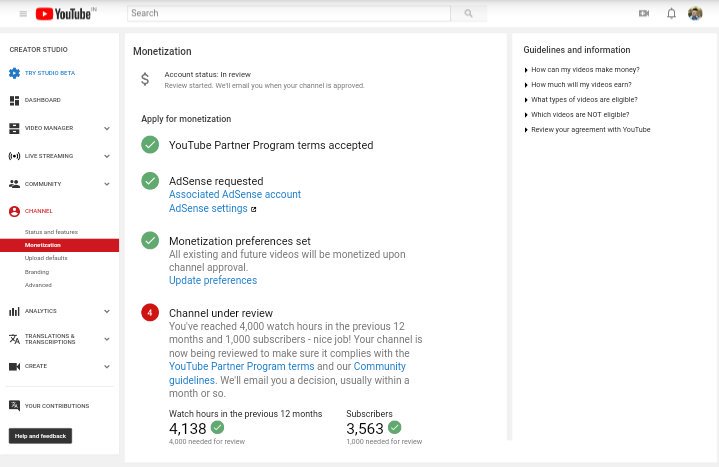This screenshot has height=467, width=719.
Task: Click the red step 4 circle
Action: 150,312
